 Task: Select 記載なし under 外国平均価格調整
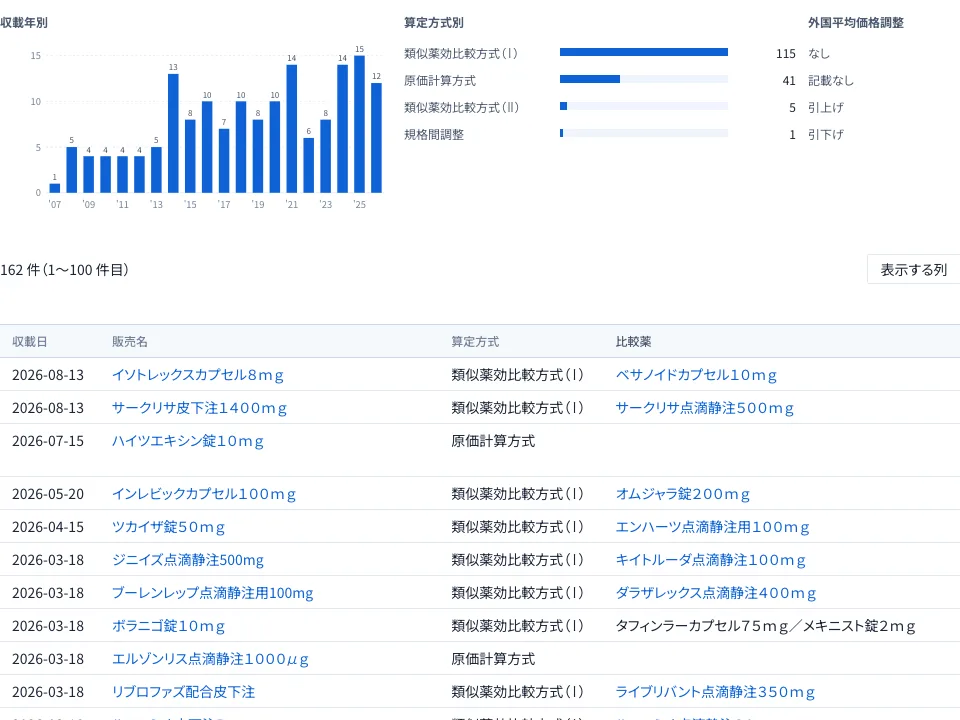pyautogui.click(x=830, y=80)
